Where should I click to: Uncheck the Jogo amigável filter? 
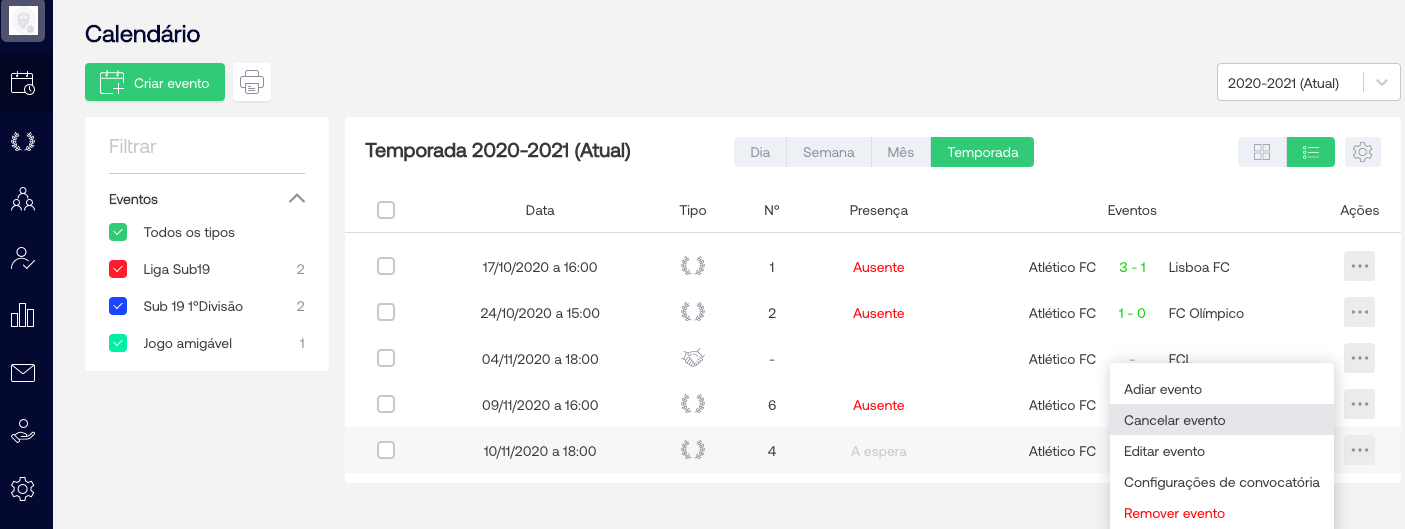(x=118, y=343)
